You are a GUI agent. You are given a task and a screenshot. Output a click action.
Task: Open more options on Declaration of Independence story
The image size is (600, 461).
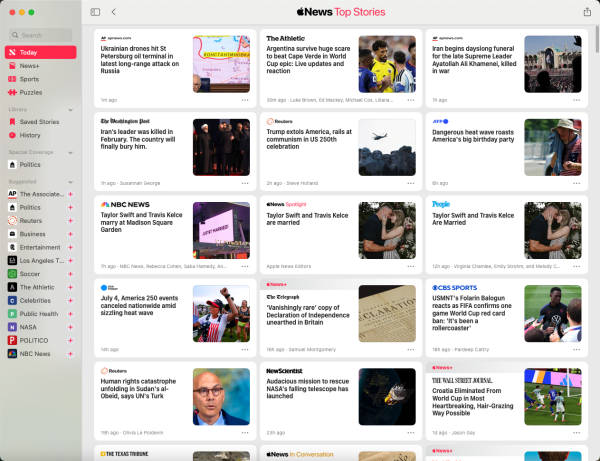(x=411, y=350)
